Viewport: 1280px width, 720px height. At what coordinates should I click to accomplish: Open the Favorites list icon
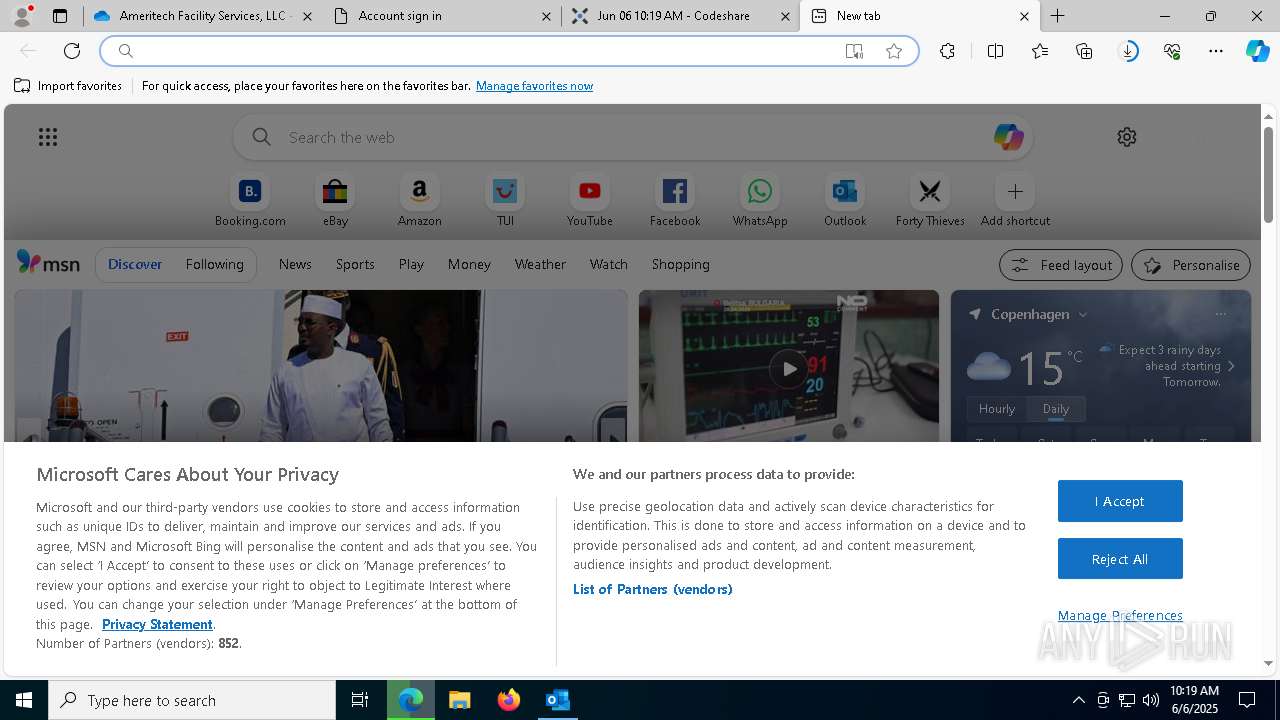(1040, 51)
